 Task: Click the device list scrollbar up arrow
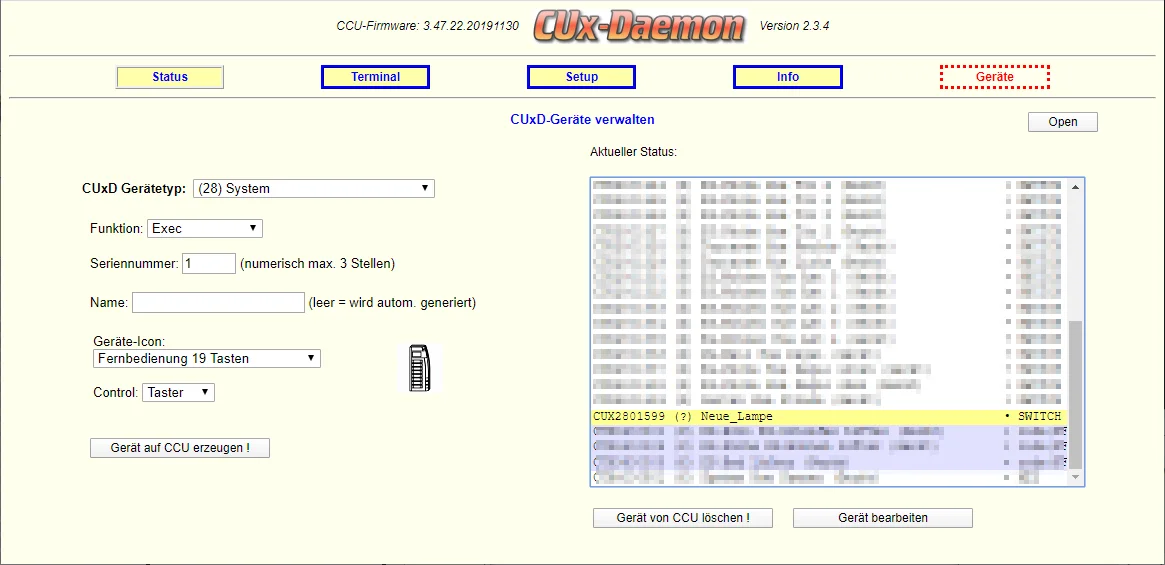(1075, 187)
